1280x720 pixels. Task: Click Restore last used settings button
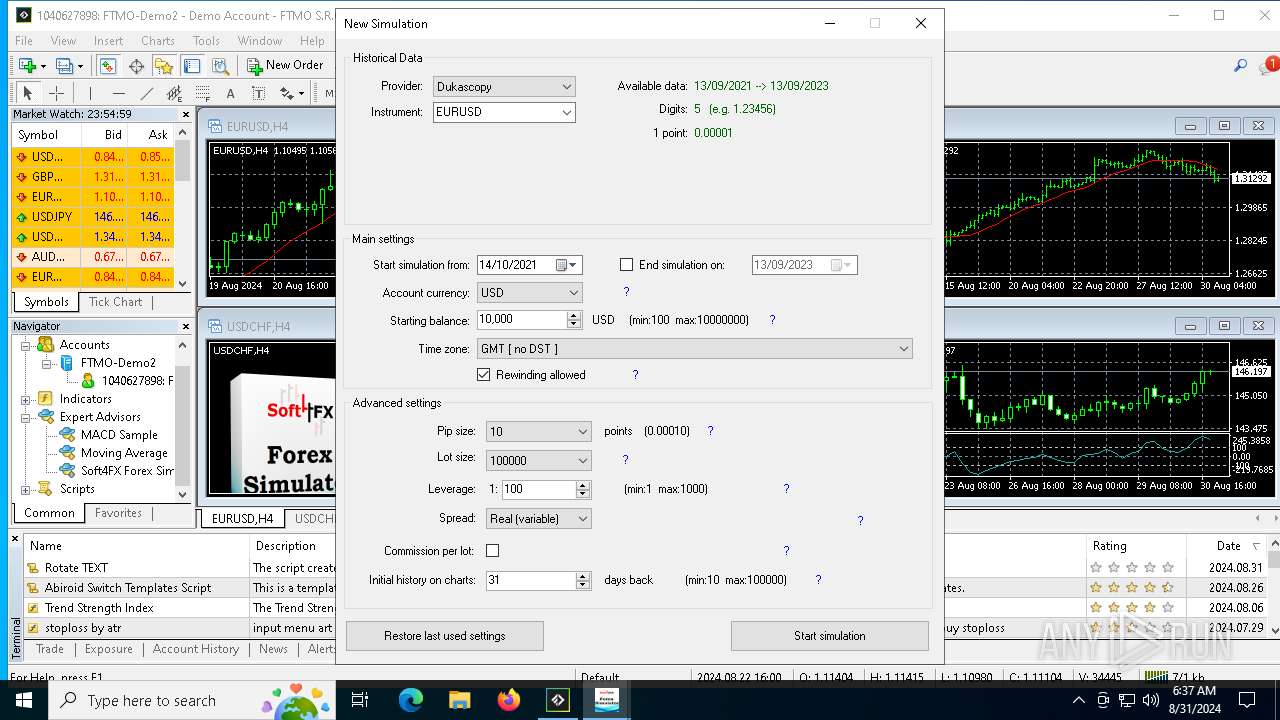click(x=445, y=636)
